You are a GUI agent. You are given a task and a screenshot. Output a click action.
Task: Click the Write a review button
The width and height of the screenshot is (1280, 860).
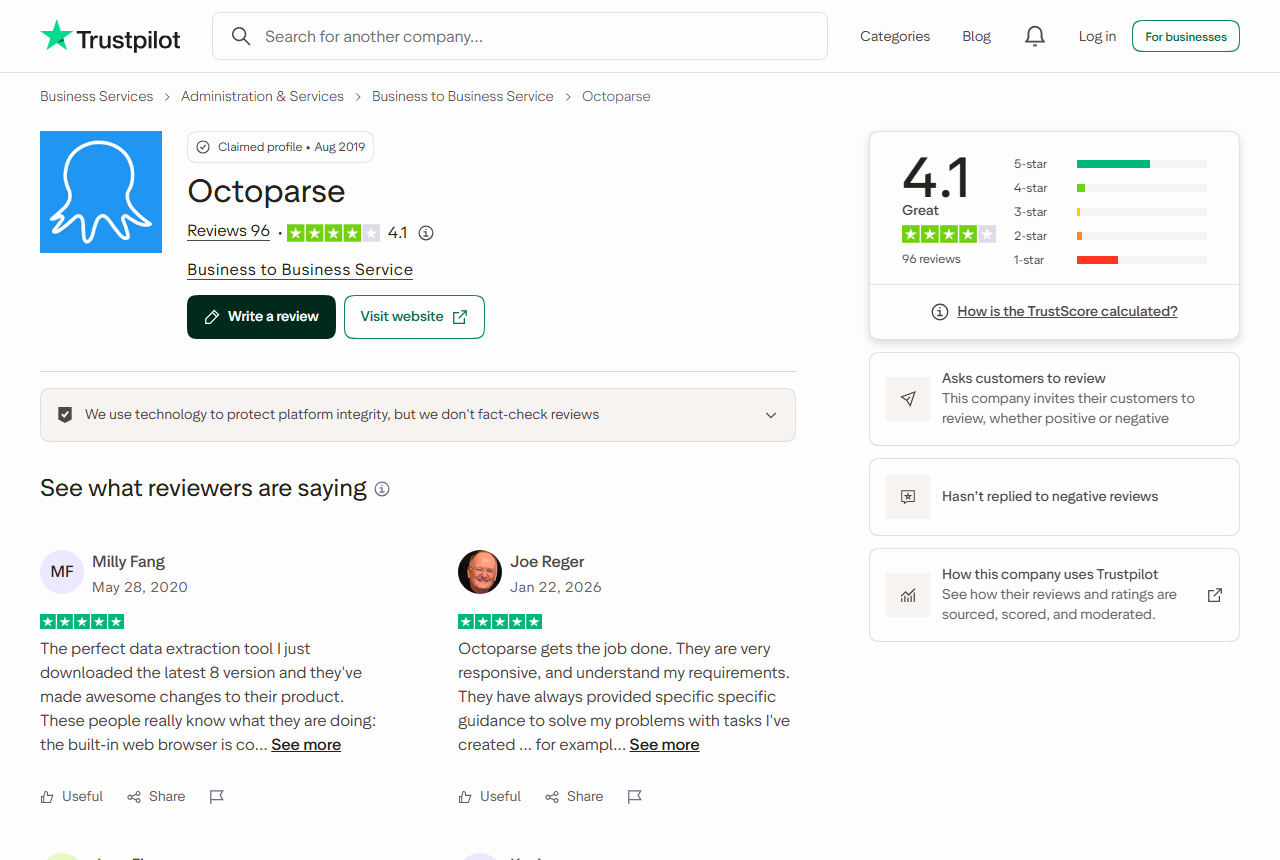tap(261, 317)
